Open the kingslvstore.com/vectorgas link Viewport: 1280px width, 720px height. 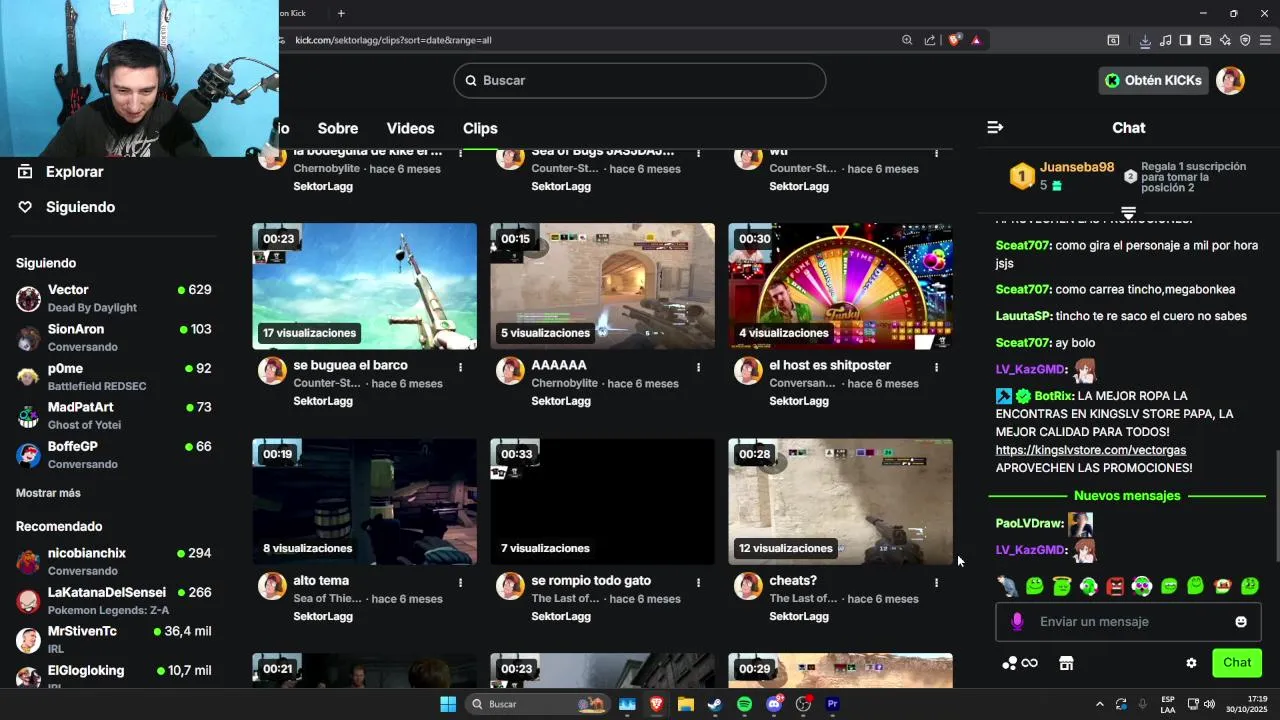pos(1090,450)
